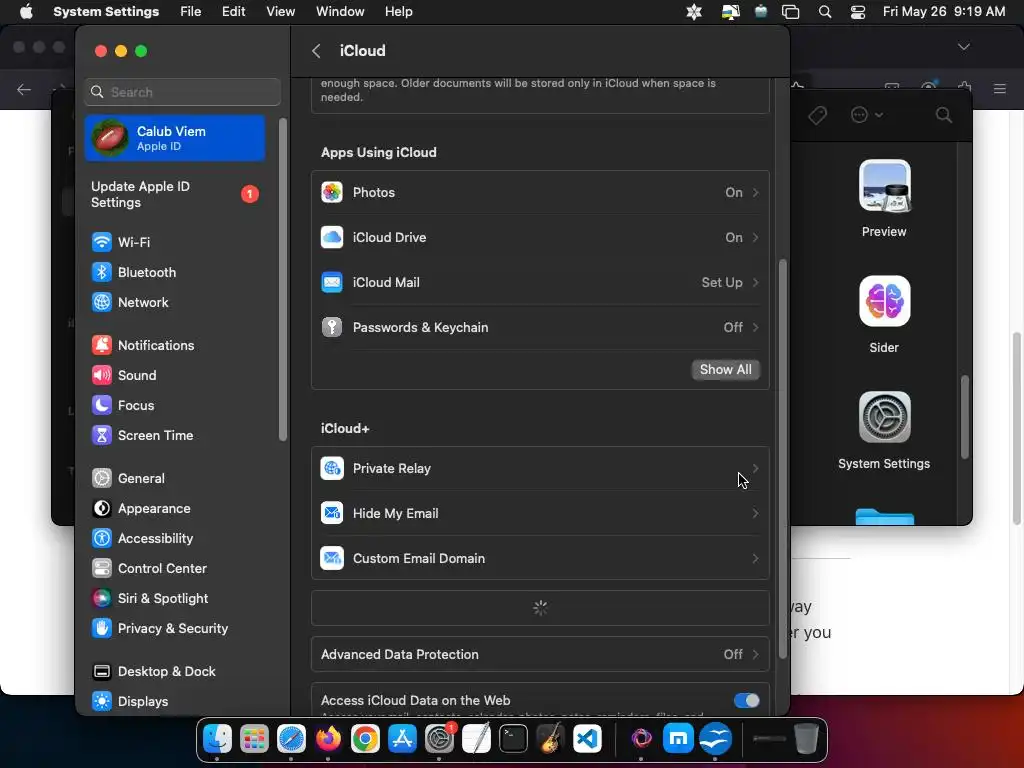
Task: Open Photos iCloud settings row
Action: [x=540, y=193]
